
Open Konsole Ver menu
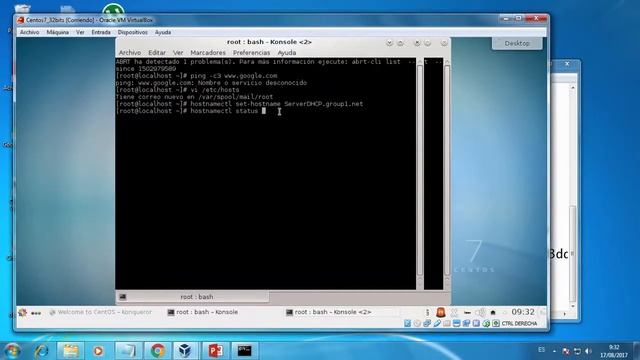pos(178,53)
